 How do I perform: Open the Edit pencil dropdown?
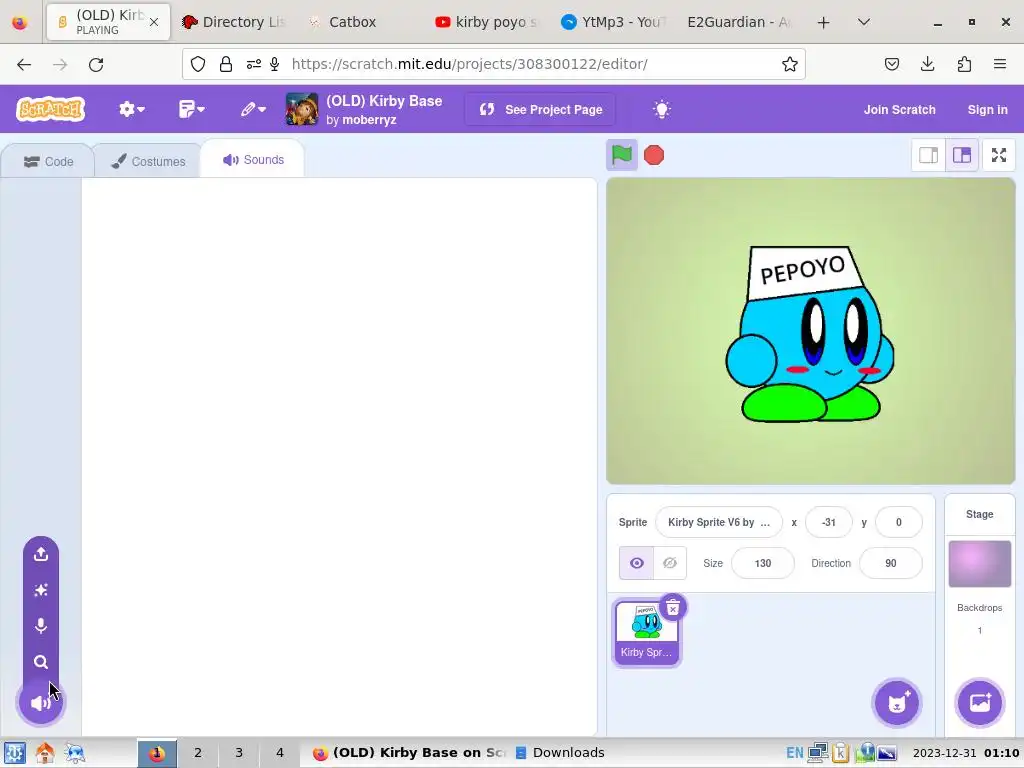click(x=253, y=109)
